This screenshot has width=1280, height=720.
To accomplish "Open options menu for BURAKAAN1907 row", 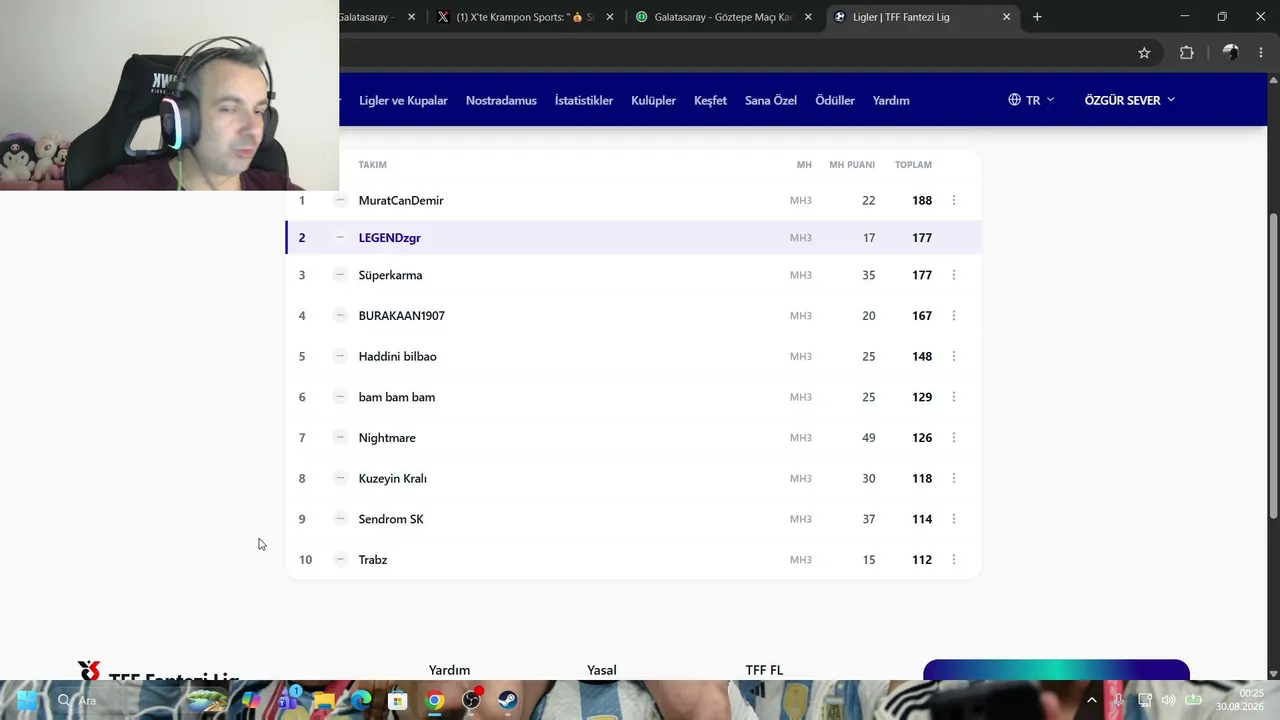I will [954, 316].
